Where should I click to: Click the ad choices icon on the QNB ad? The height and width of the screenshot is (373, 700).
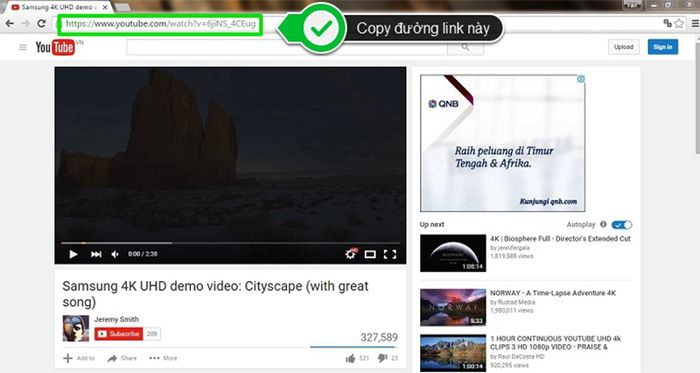coord(581,79)
